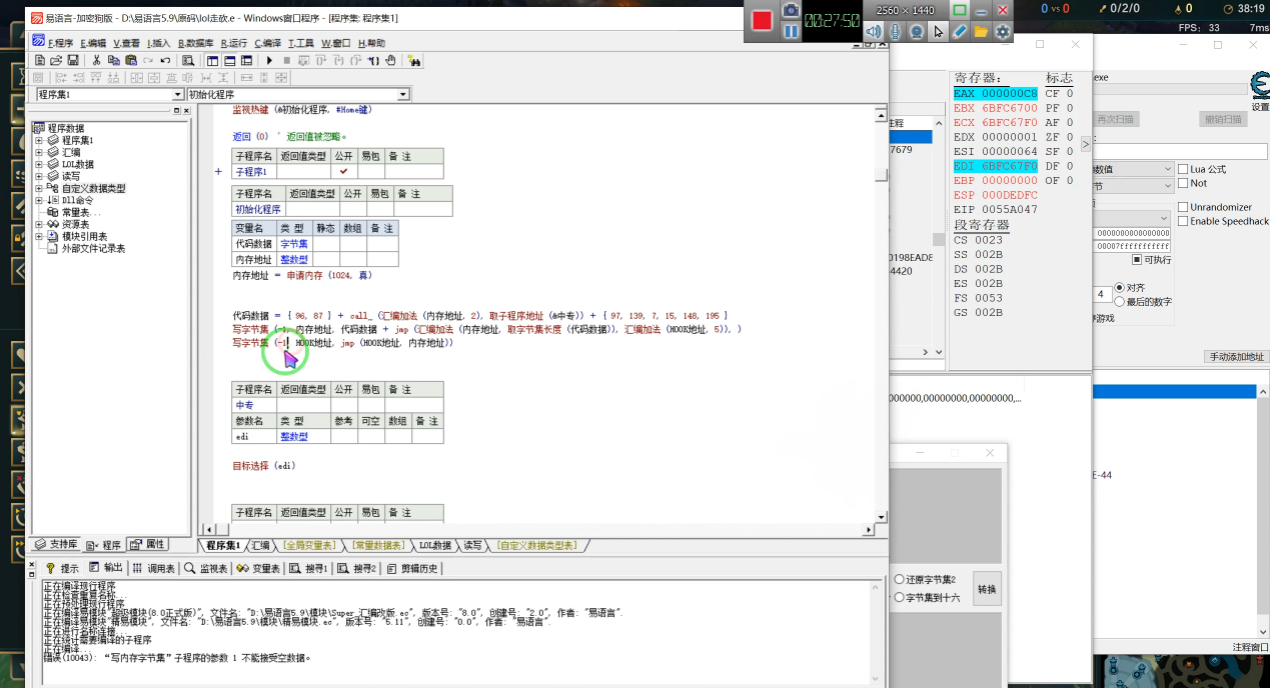Click the Find magnifier icon in the toolbar
This screenshot has width=1270, height=688.
coord(188,61)
